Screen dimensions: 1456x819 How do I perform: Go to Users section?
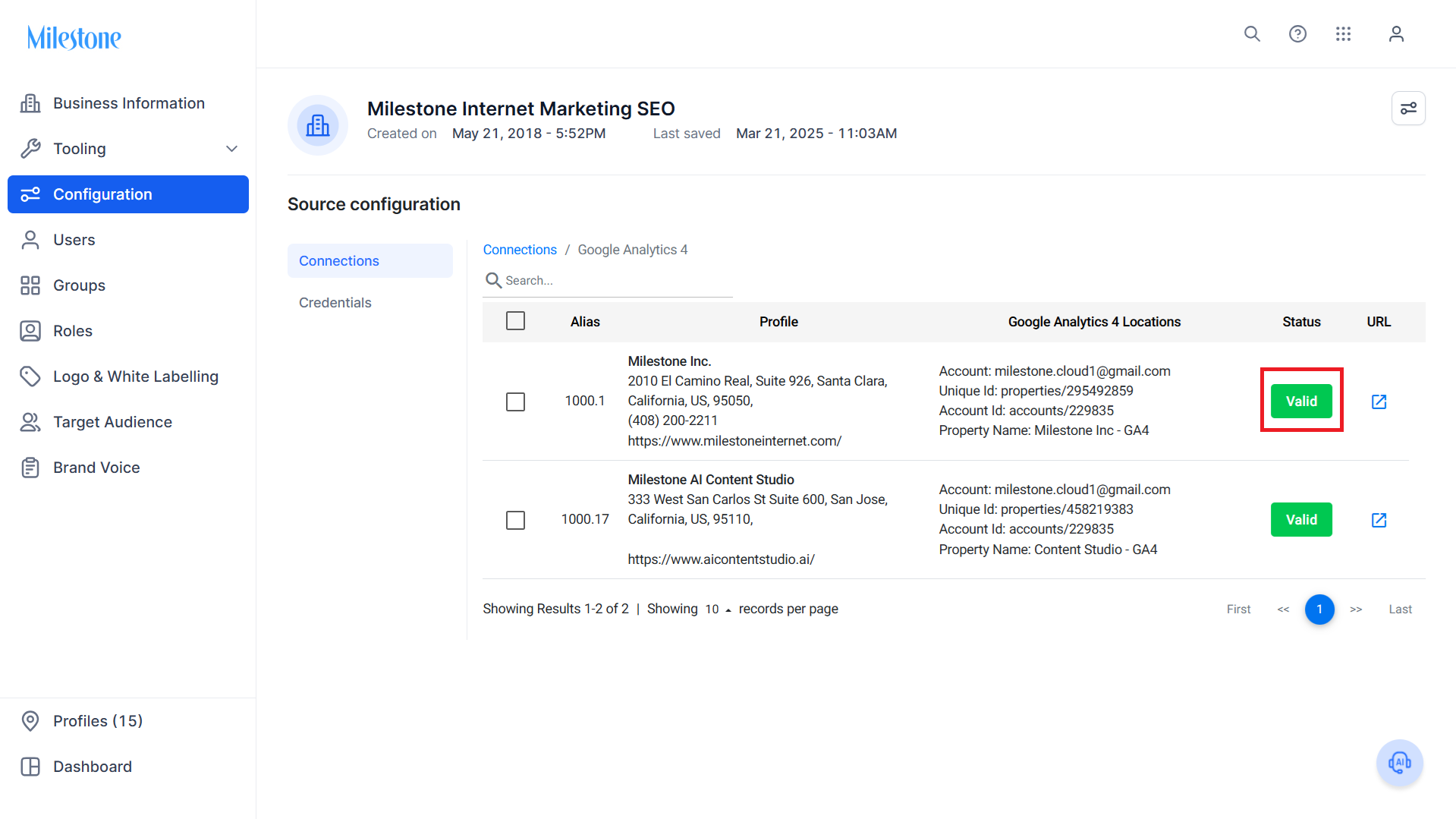(x=128, y=240)
